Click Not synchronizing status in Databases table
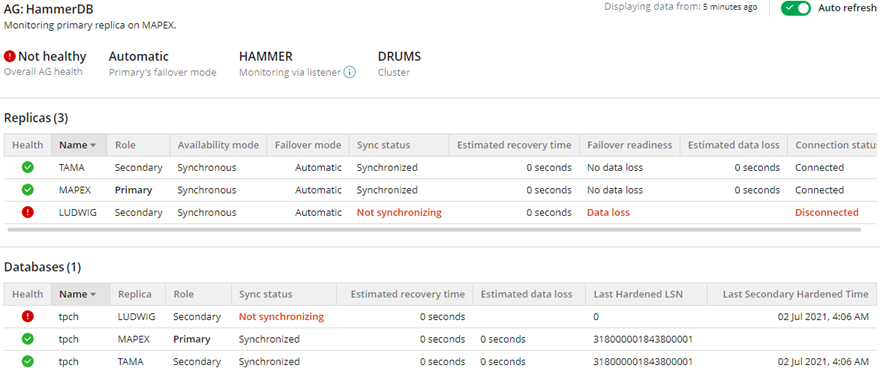Viewport: 880px width, 368px height. tap(281, 316)
